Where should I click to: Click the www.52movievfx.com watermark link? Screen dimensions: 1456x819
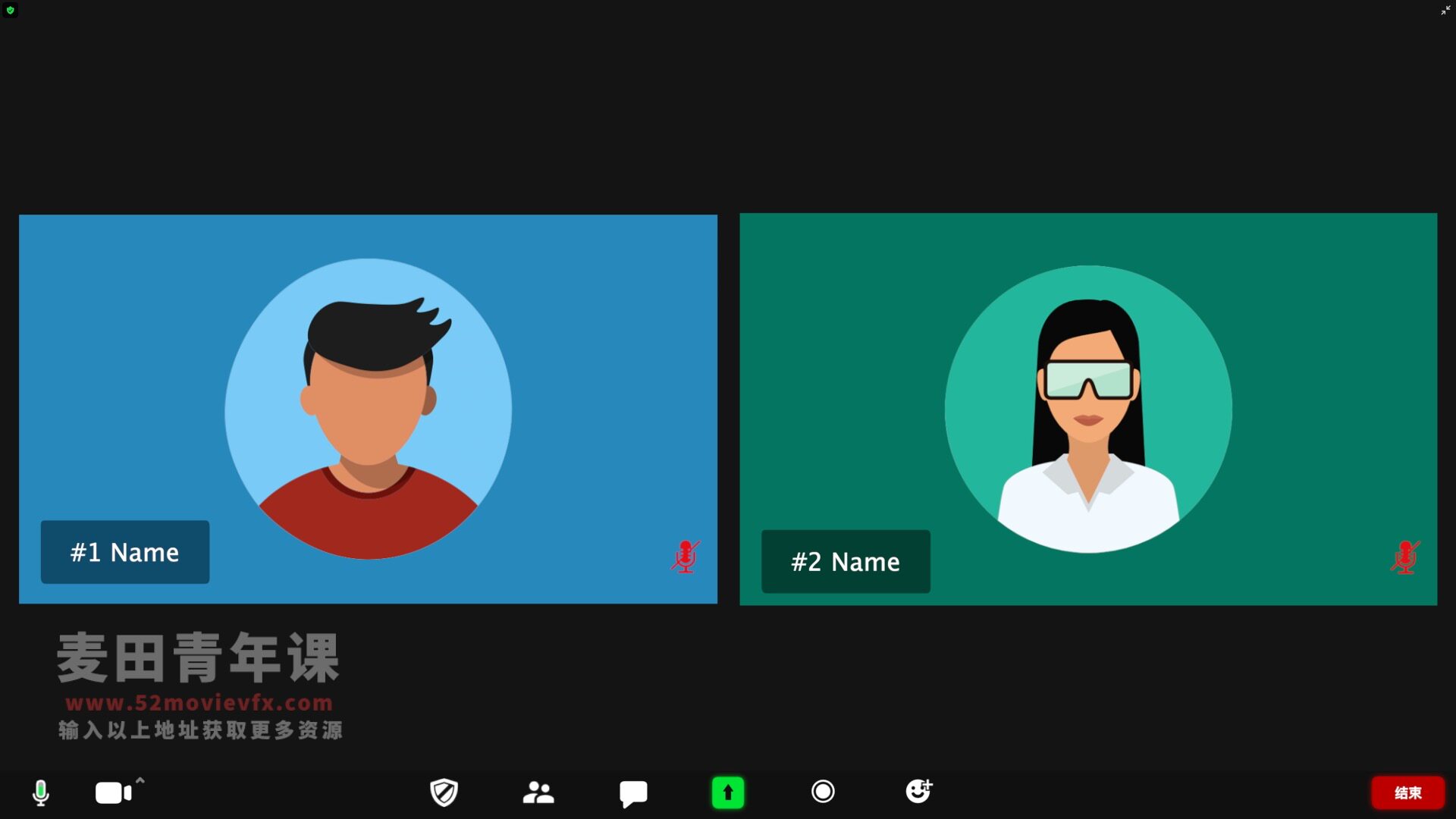(x=199, y=703)
